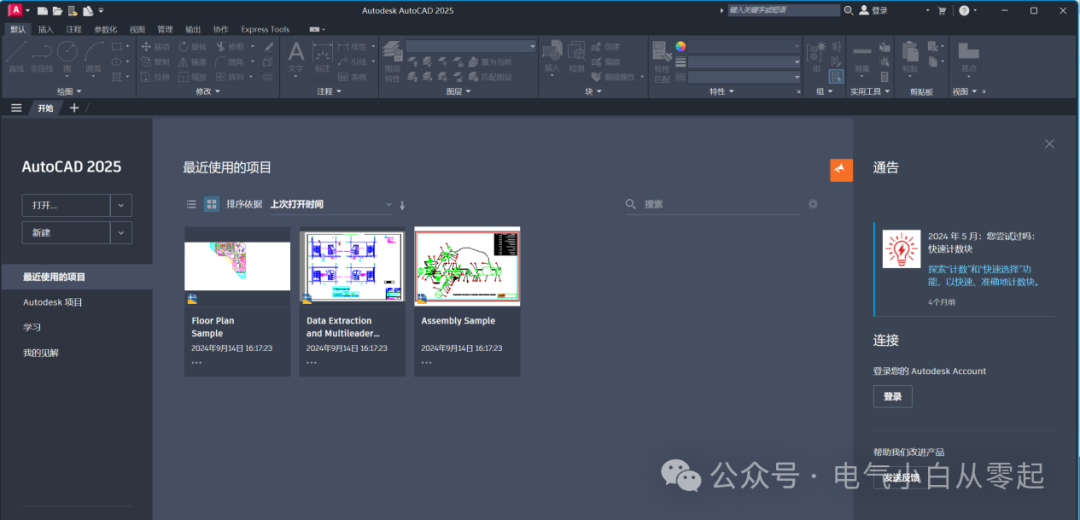Open Layer Properties in the Layers panel
The width and height of the screenshot is (1080, 520).
coord(392,61)
